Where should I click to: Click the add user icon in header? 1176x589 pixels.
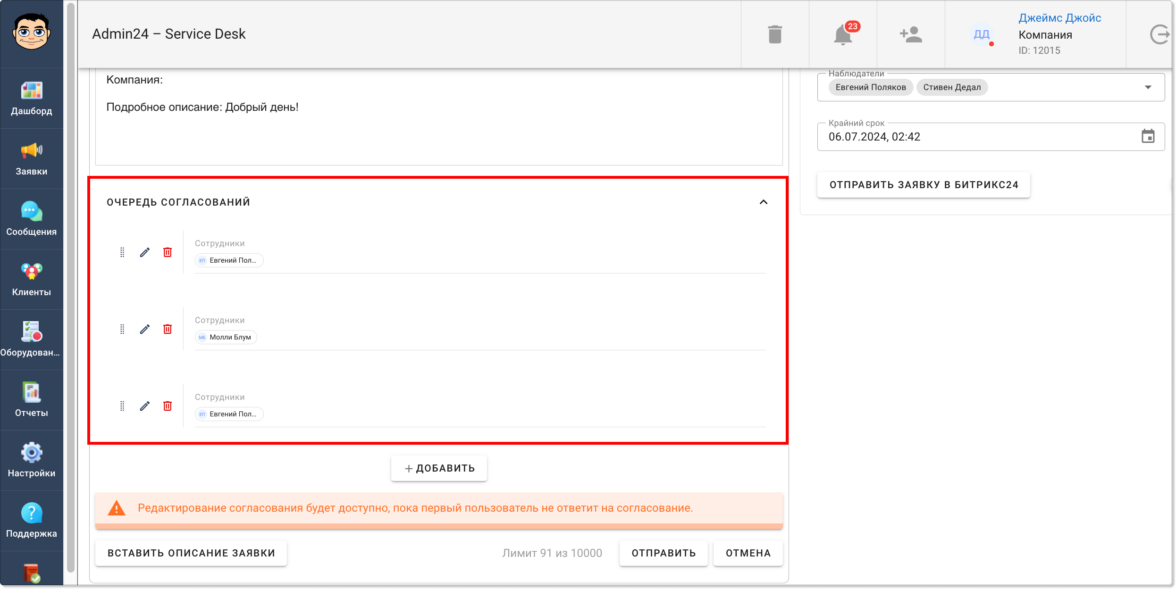tap(910, 35)
